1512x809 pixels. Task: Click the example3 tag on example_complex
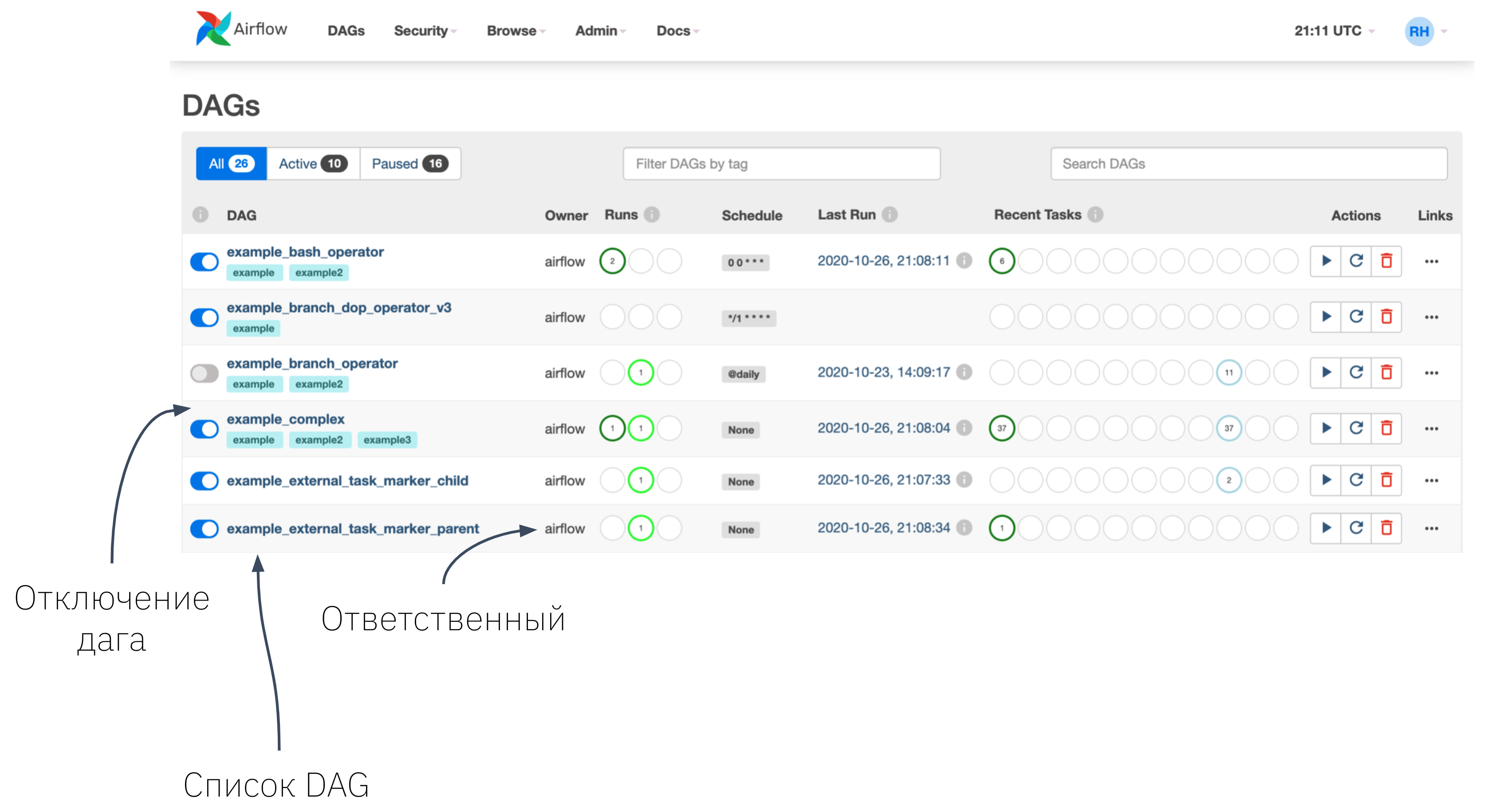coord(387,440)
